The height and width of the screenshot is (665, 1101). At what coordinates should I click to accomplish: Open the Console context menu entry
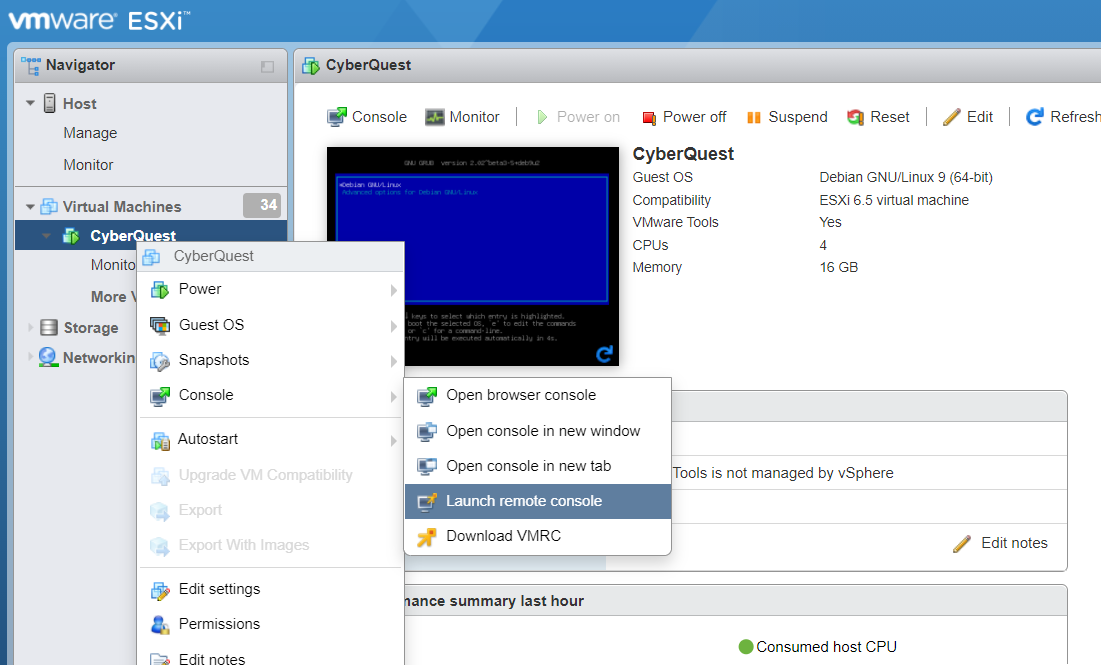coord(271,395)
